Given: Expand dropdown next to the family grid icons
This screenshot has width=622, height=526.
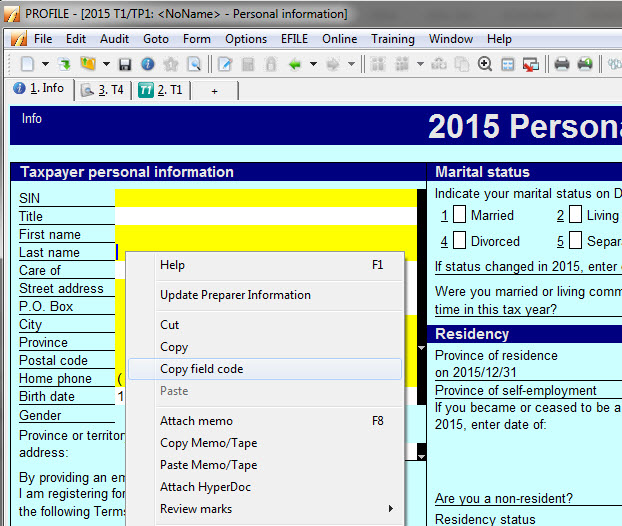Looking at the screenshot, I should 420,63.
